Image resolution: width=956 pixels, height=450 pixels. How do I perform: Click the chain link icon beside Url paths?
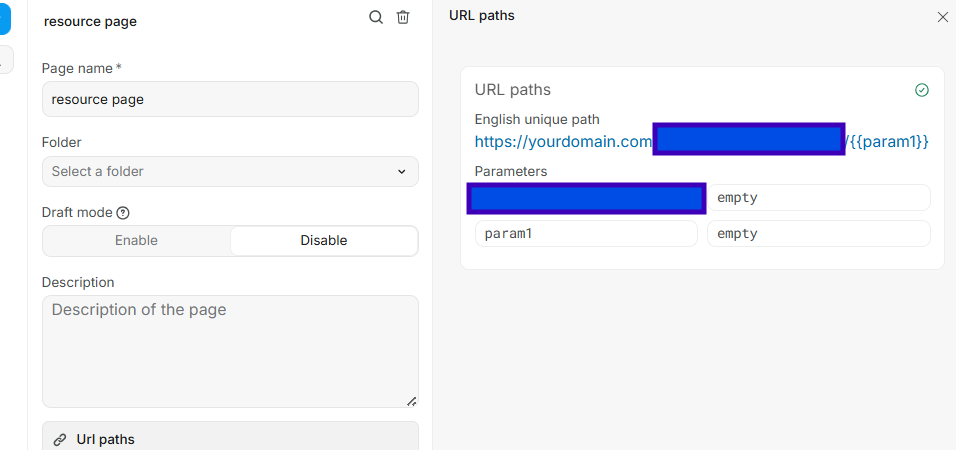[x=60, y=439]
